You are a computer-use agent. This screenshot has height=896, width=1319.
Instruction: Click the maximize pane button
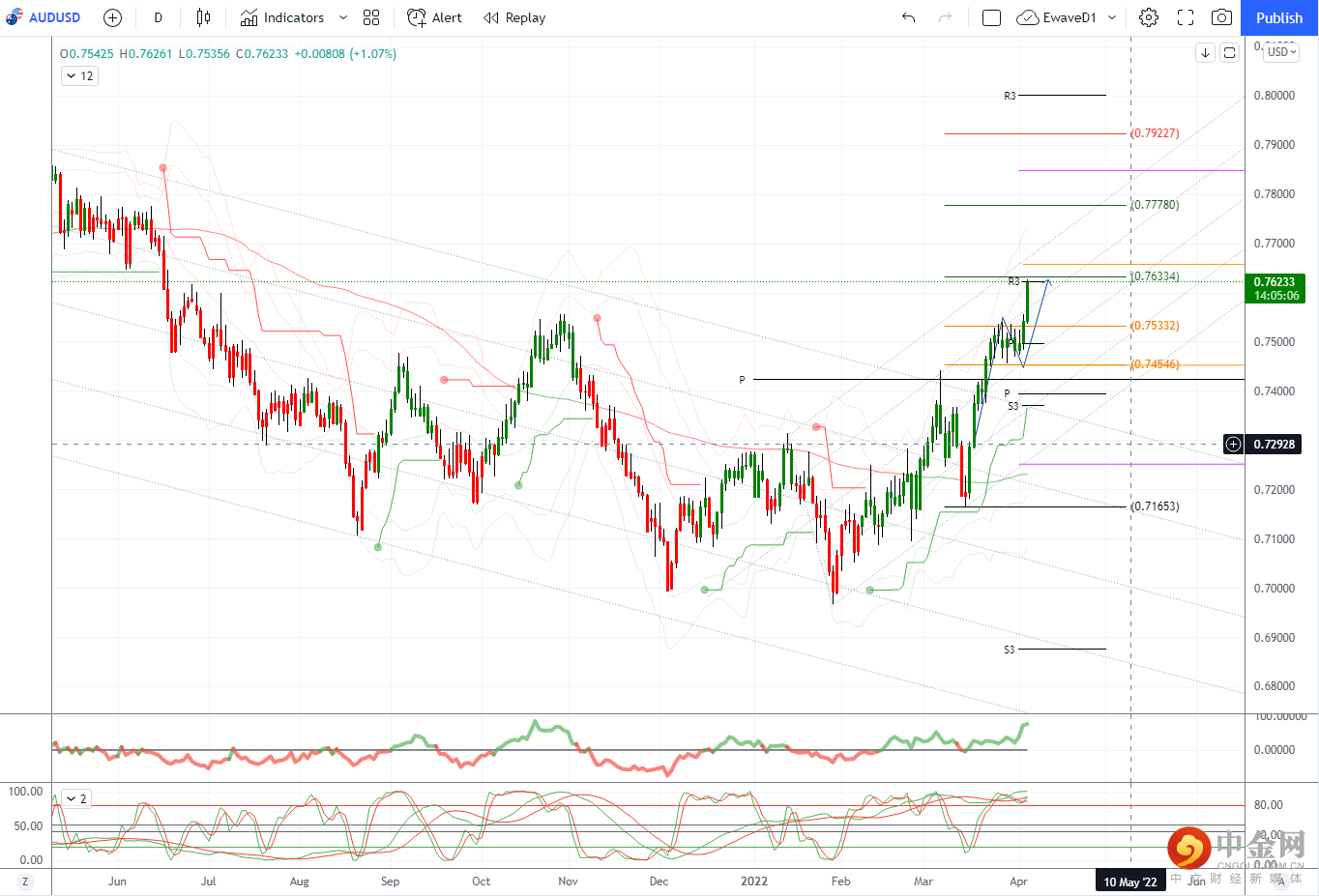click(x=1229, y=53)
